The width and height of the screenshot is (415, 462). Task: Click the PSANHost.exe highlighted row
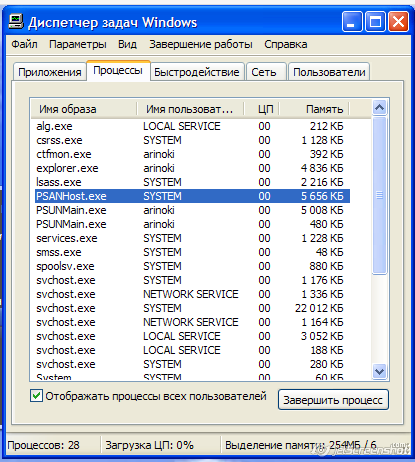(x=192, y=196)
